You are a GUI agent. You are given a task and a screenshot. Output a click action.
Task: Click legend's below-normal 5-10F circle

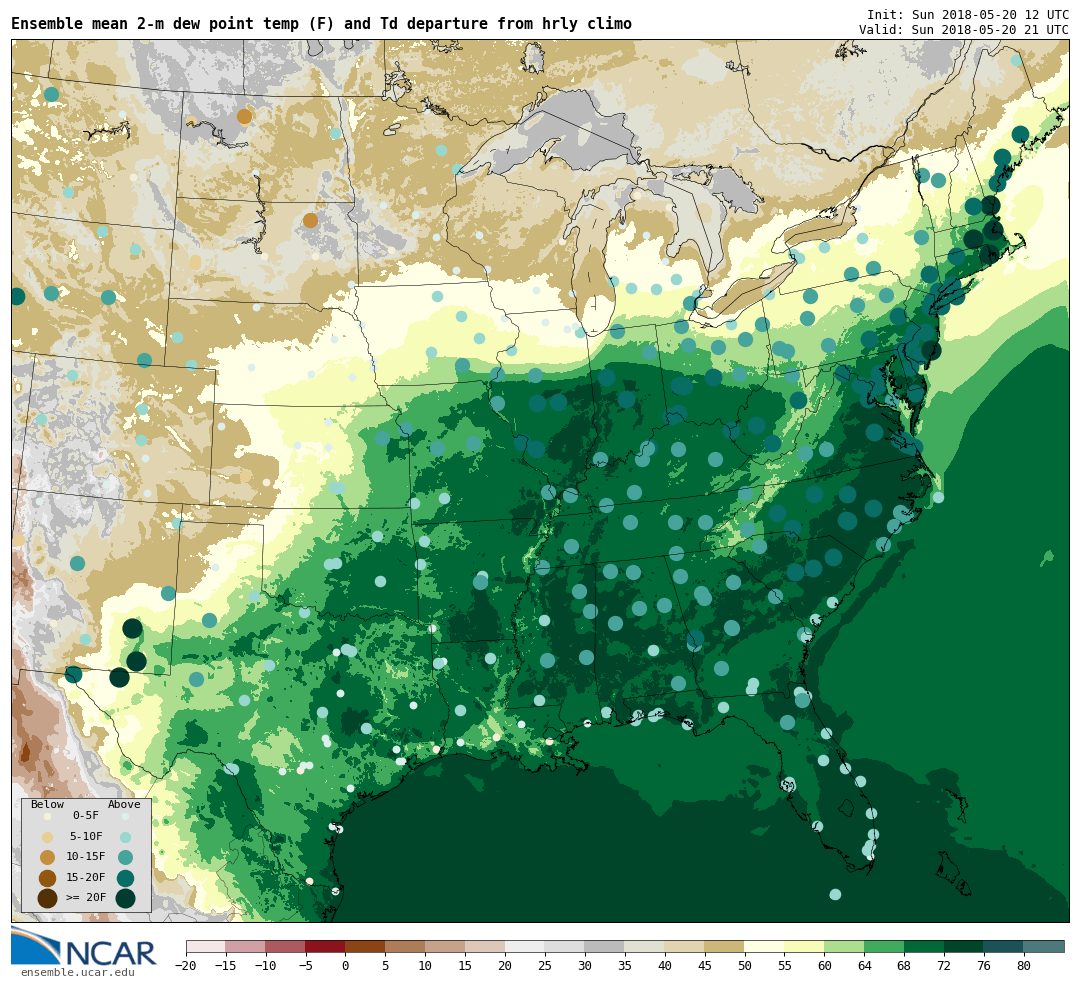pyautogui.click(x=48, y=837)
